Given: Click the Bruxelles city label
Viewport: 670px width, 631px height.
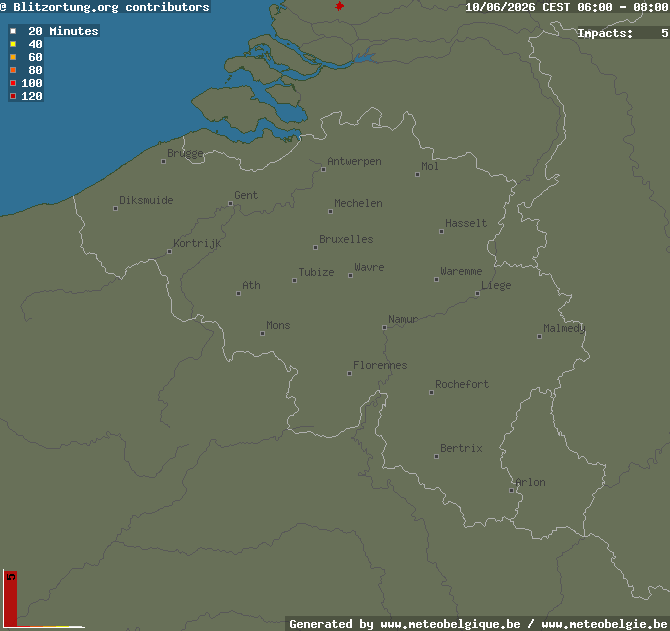Looking at the screenshot, I should coord(346,239).
